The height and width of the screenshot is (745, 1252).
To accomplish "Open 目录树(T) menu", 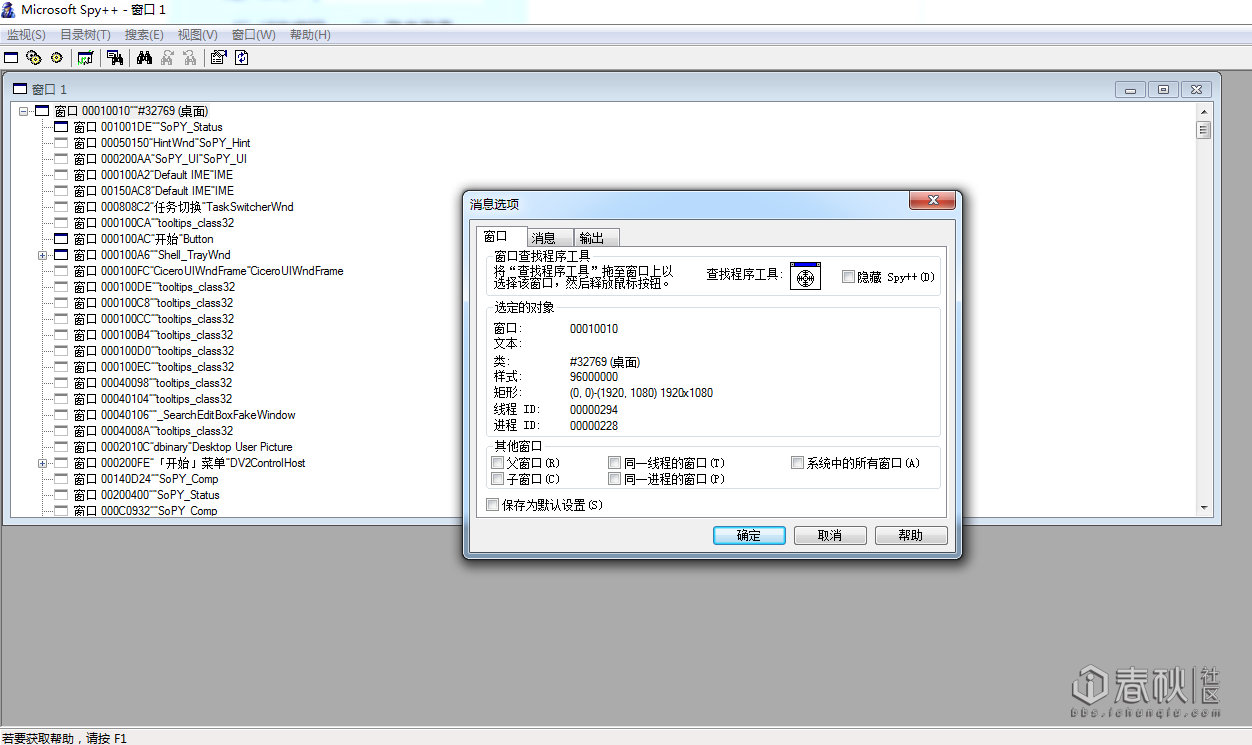I will [x=85, y=35].
